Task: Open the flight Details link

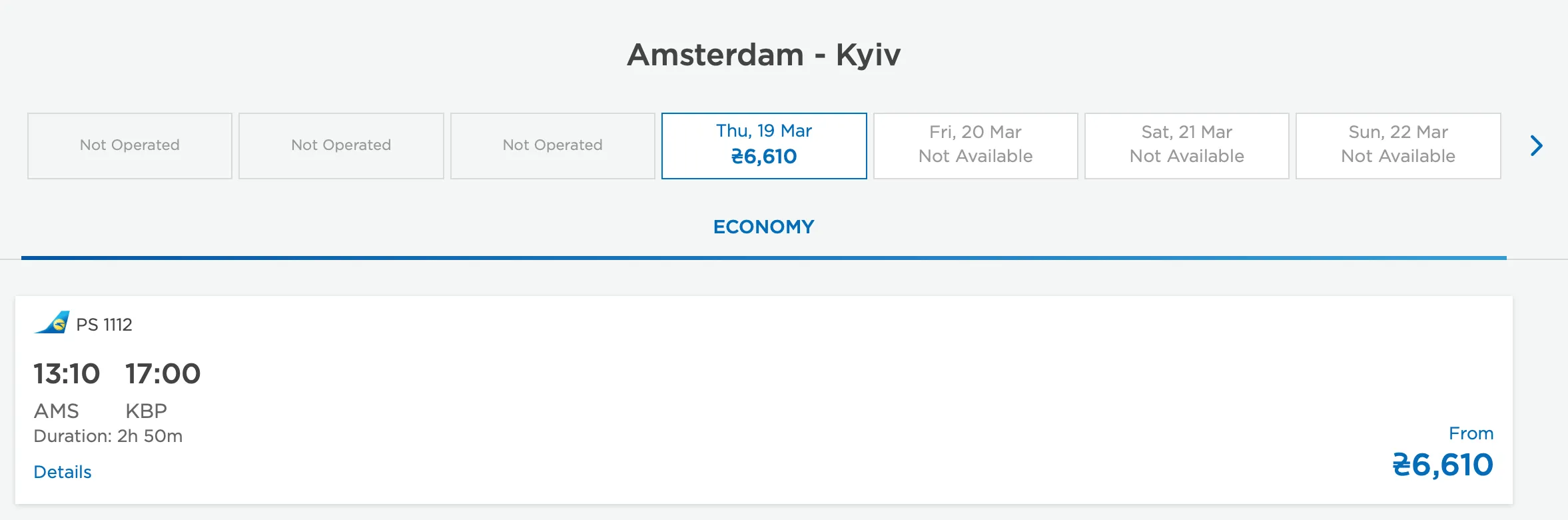Action: coord(63,472)
